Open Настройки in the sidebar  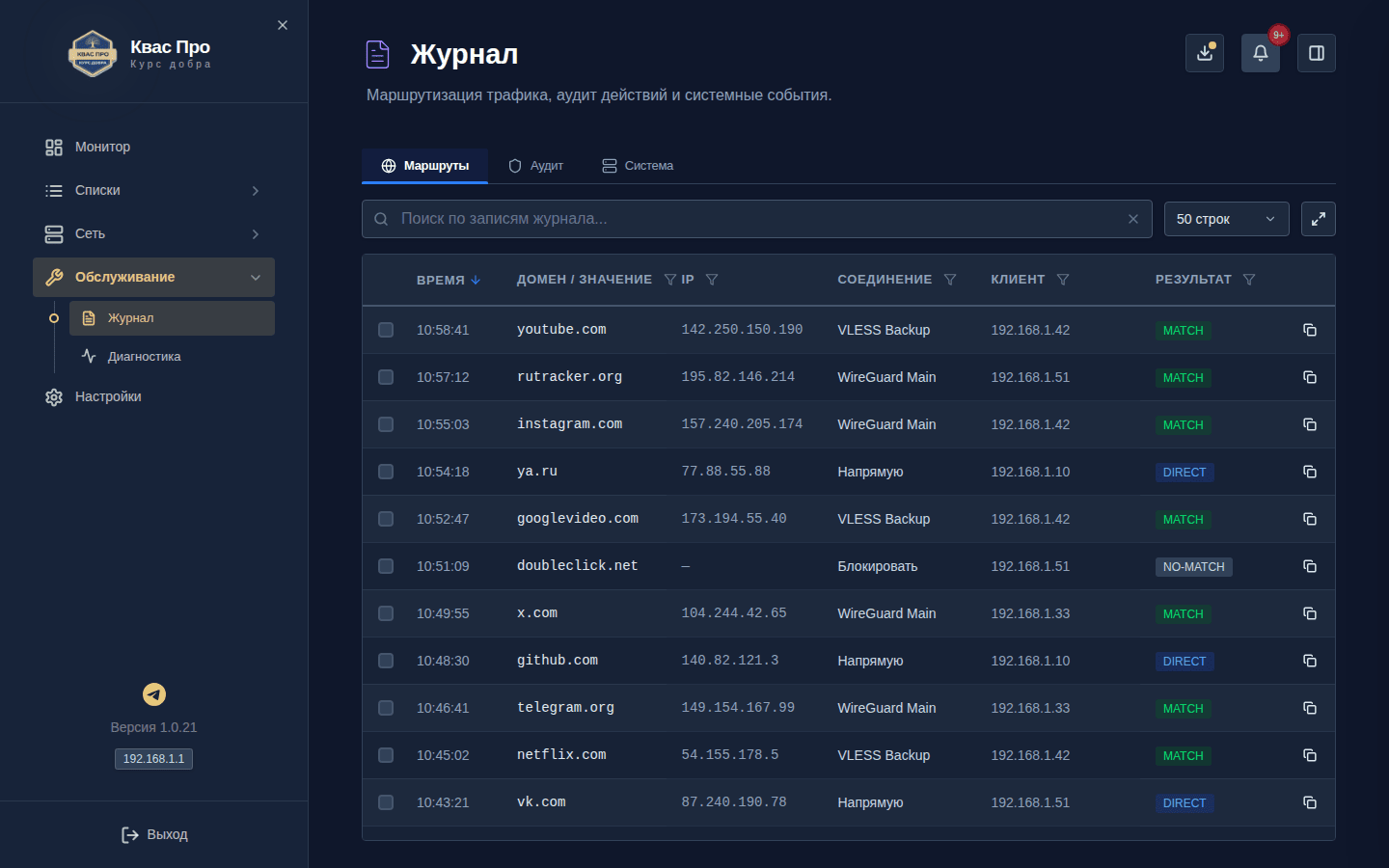coord(153,397)
